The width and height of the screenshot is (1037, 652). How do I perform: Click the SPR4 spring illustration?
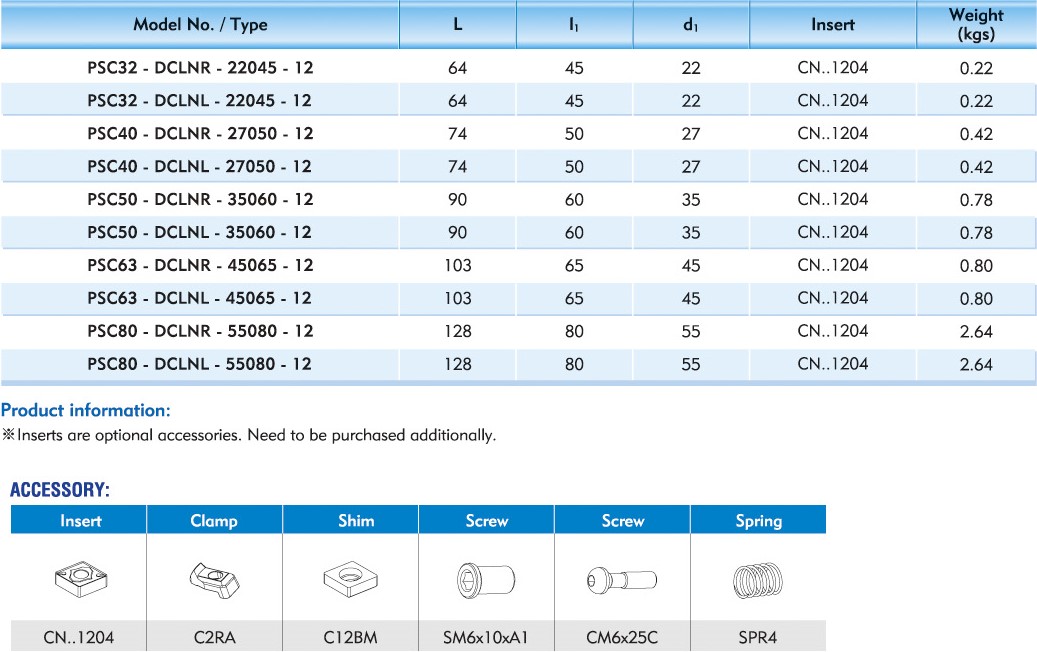(758, 581)
